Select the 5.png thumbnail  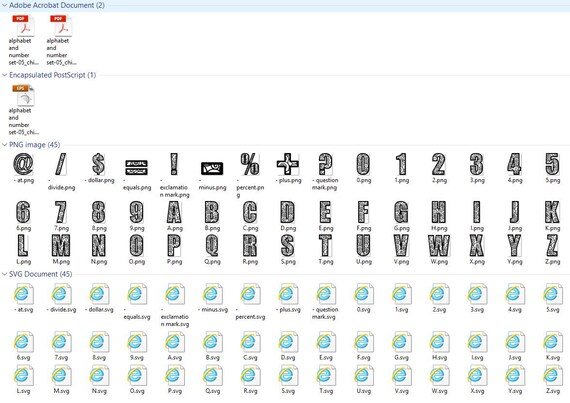552,164
